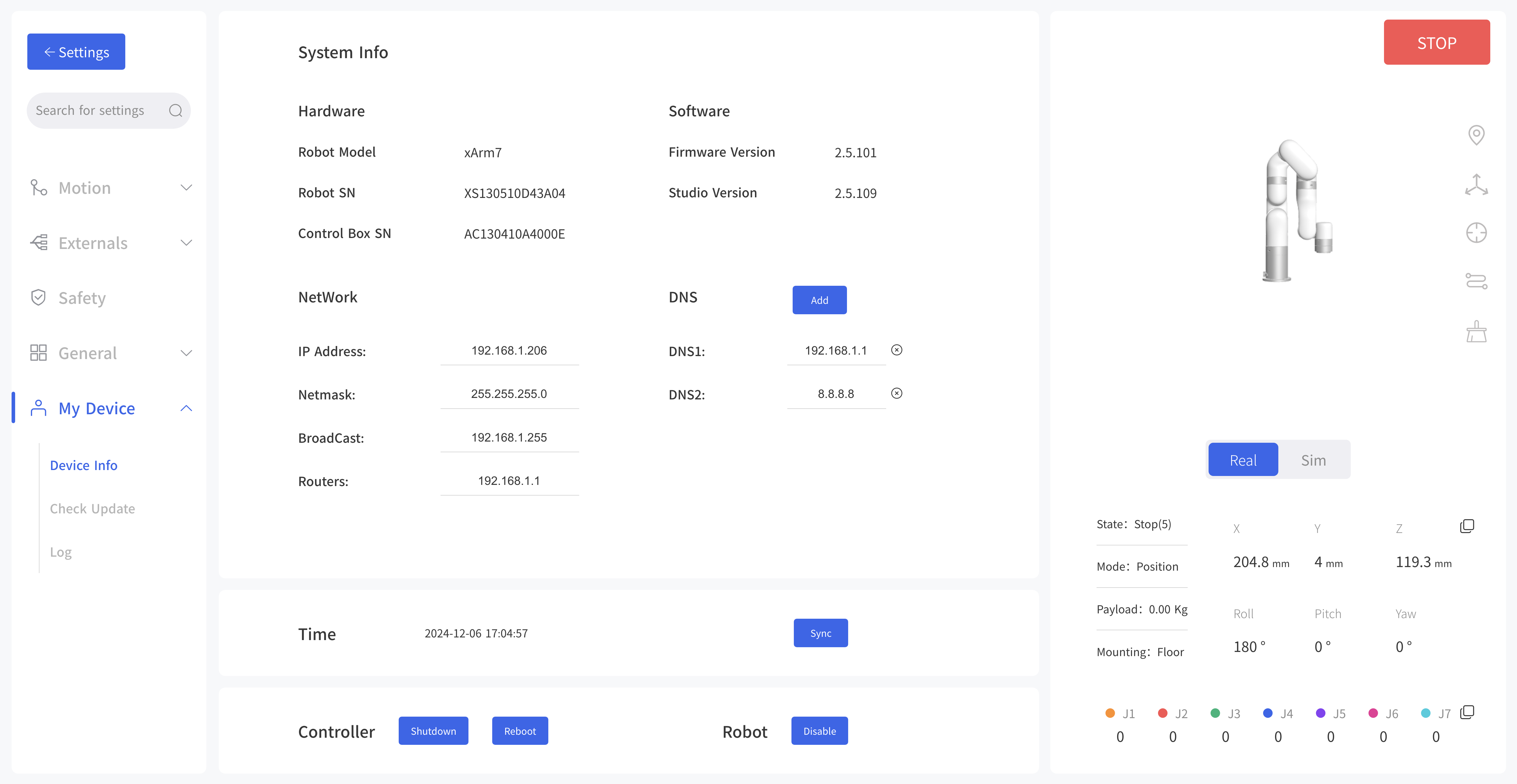Click the path route icon
The height and width of the screenshot is (784, 1517).
point(1476,281)
